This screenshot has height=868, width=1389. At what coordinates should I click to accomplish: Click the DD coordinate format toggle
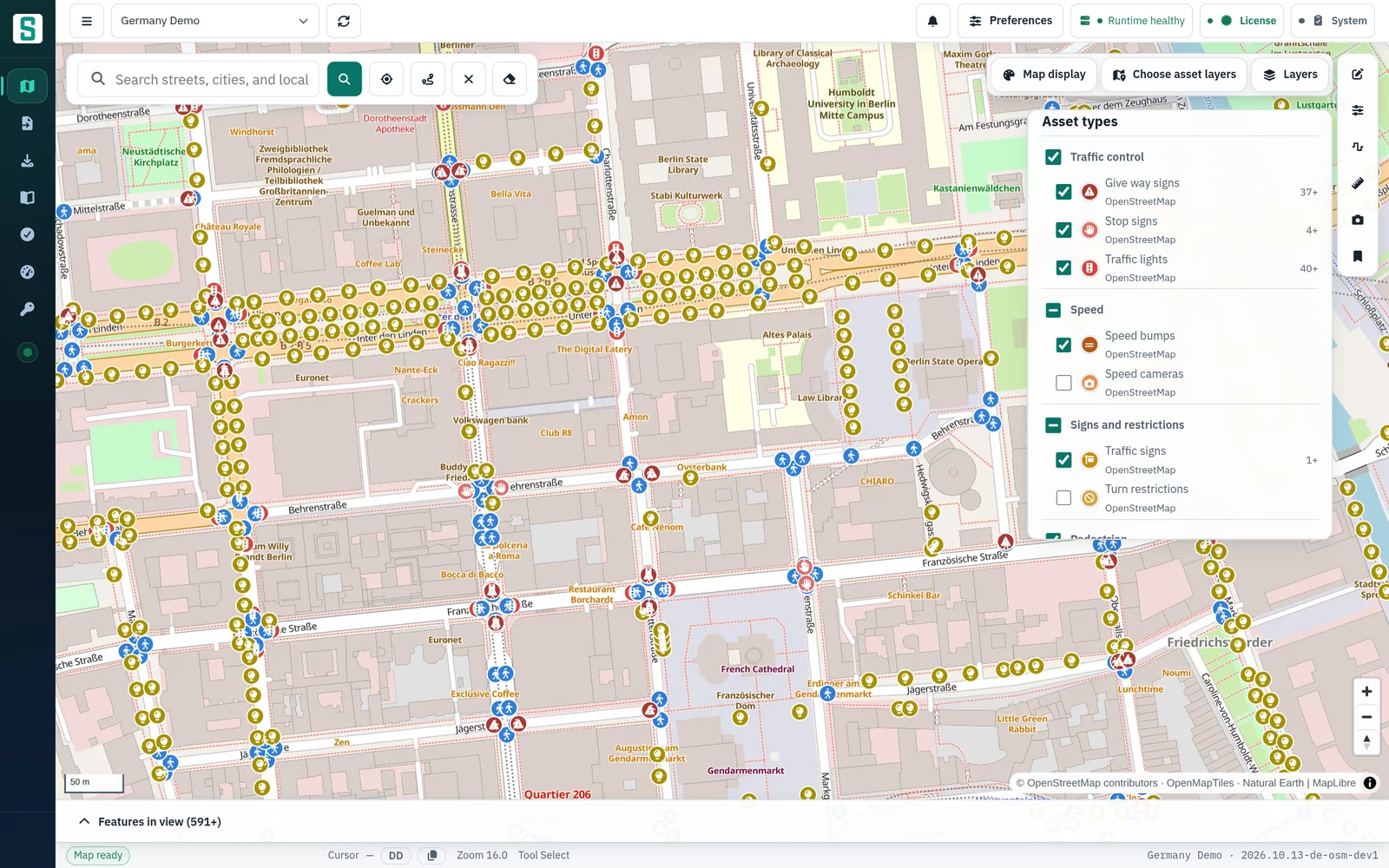point(396,856)
